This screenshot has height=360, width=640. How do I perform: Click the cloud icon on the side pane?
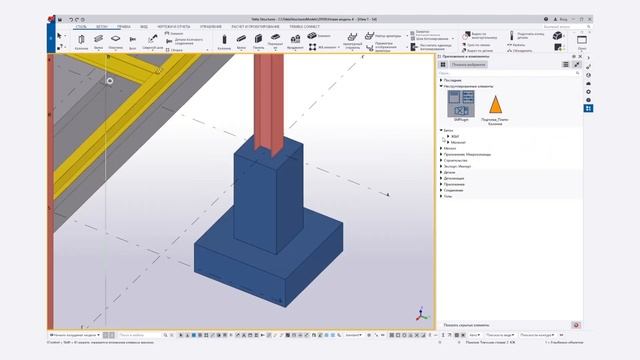[588, 83]
